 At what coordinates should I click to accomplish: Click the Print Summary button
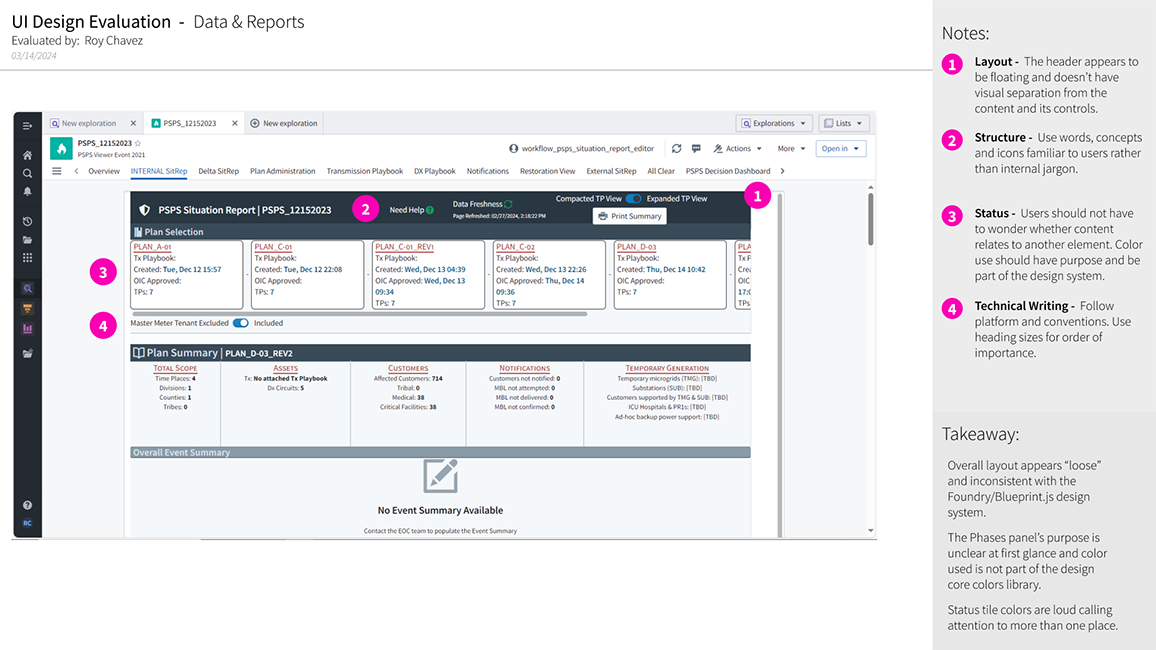pyautogui.click(x=629, y=215)
